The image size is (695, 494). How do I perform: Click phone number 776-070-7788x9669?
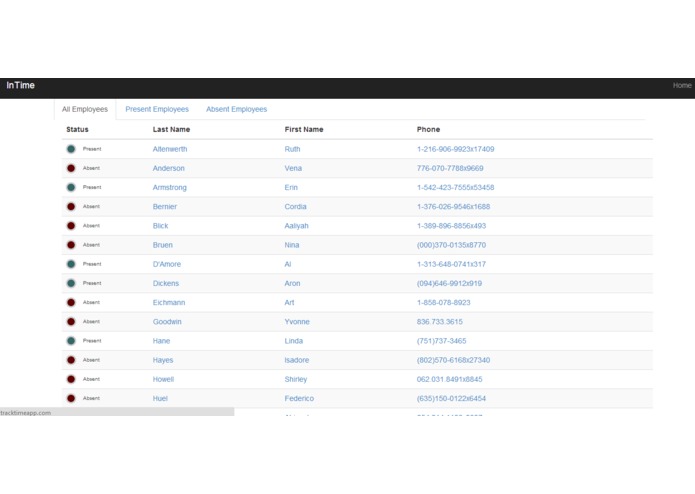point(450,168)
